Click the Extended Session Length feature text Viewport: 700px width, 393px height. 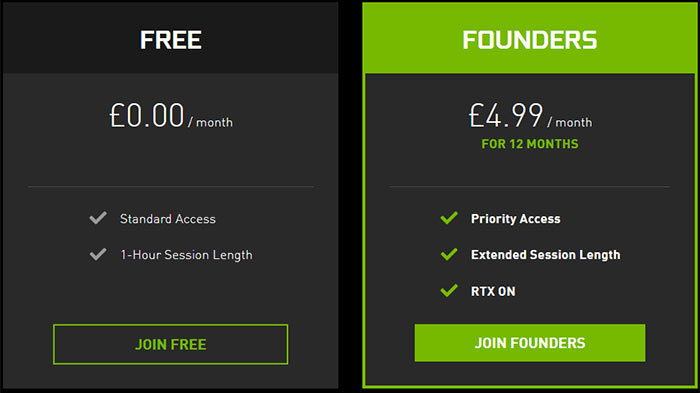[x=546, y=255]
